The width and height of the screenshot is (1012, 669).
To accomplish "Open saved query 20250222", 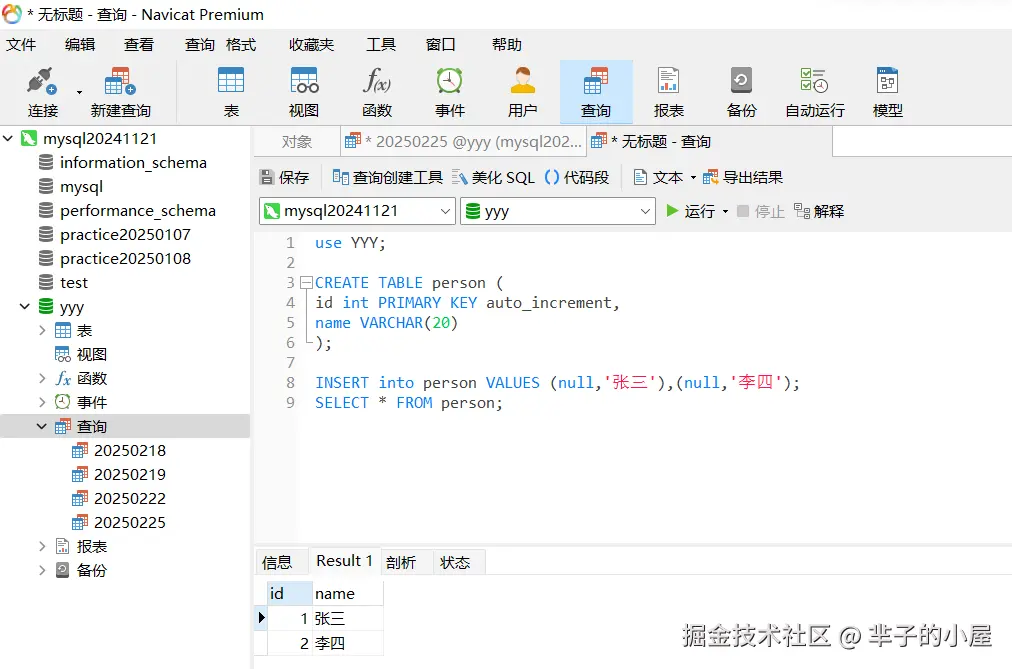I will click(x=130, y=499).
